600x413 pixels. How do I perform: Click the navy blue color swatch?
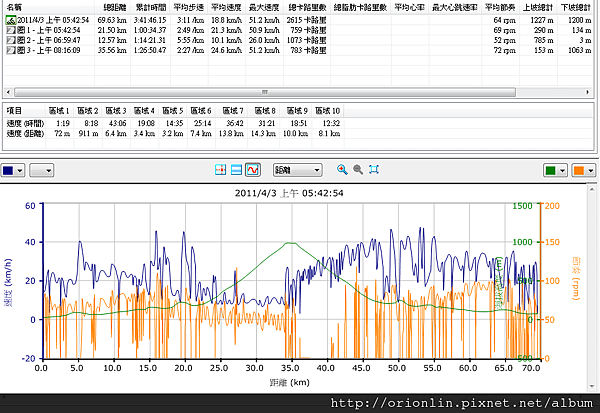(8, 171)
